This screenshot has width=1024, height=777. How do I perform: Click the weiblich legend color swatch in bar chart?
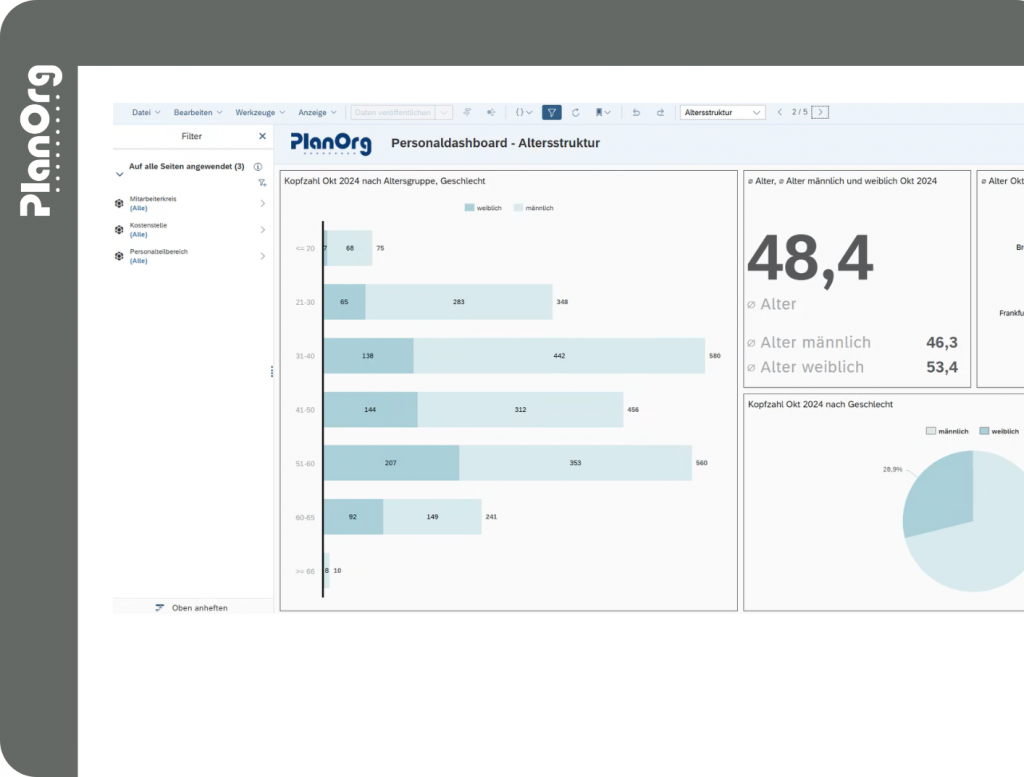click(x=469, y=208)
